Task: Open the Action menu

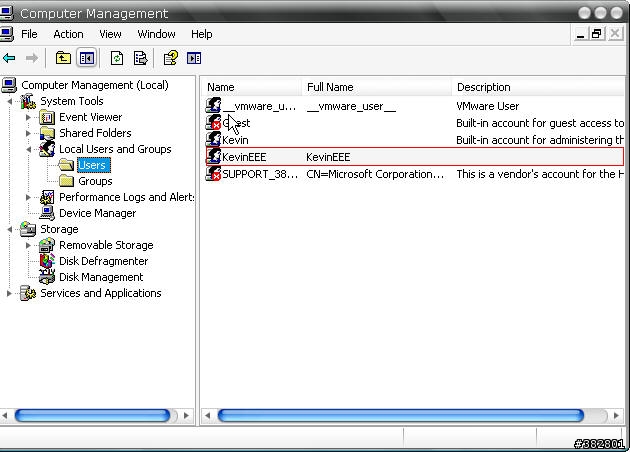Action: [68, 34]
